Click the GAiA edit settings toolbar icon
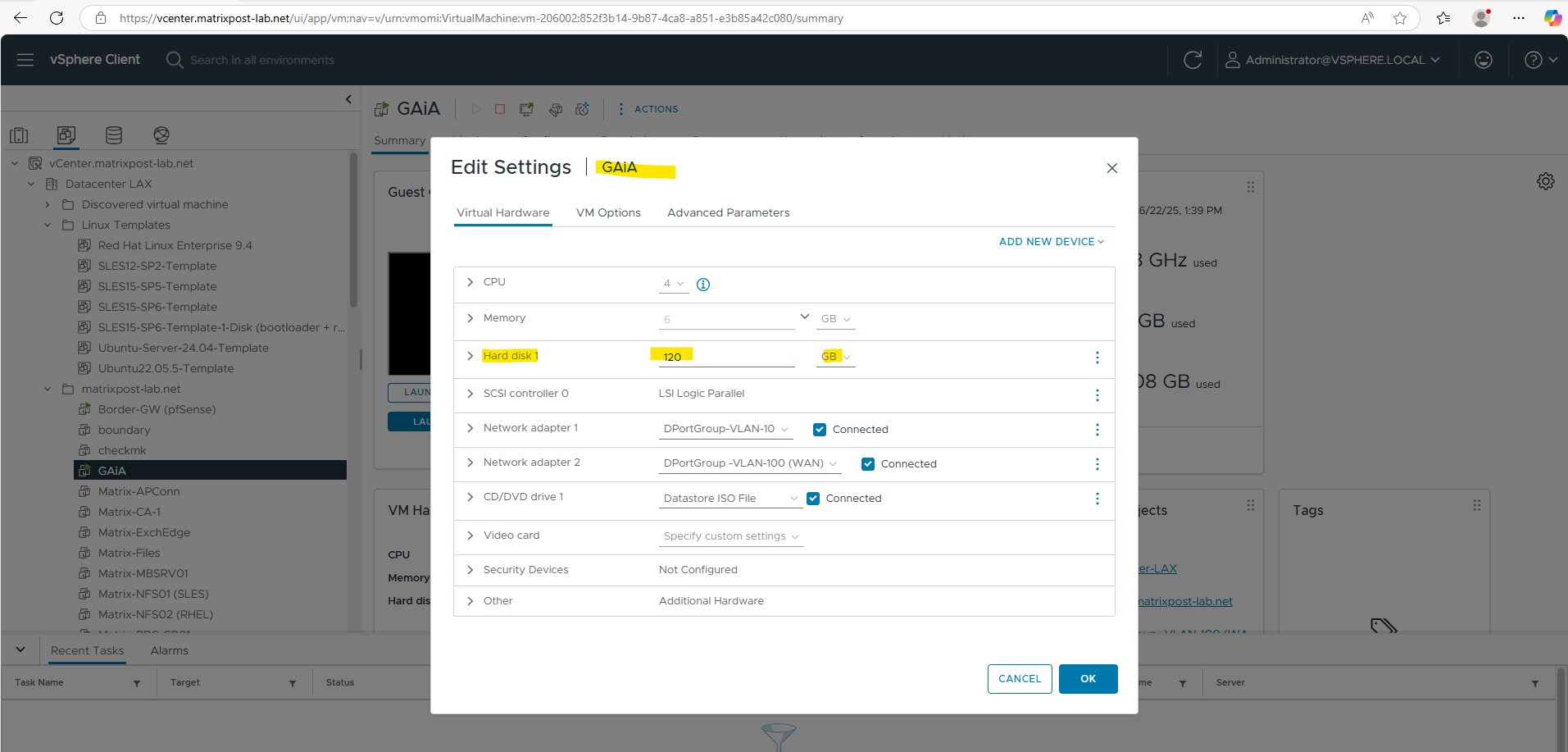The height and width of the screenshot is (752, 1568). click(x=556, y=109)
